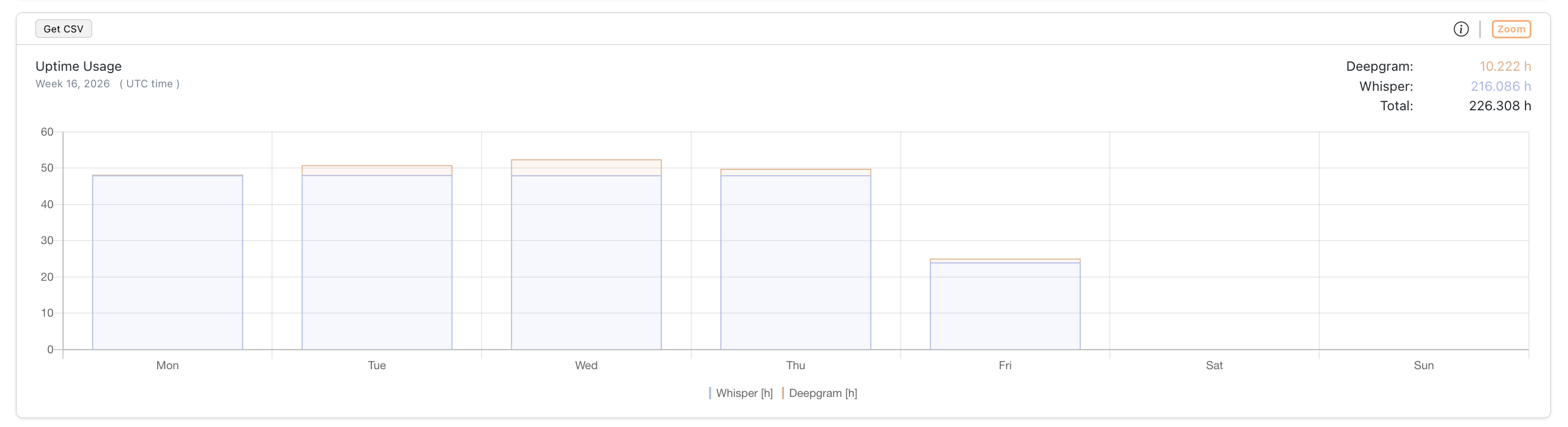Click the Mon label on the x-axis
This screenshot has width=1568, height=427.
[168, 365]
